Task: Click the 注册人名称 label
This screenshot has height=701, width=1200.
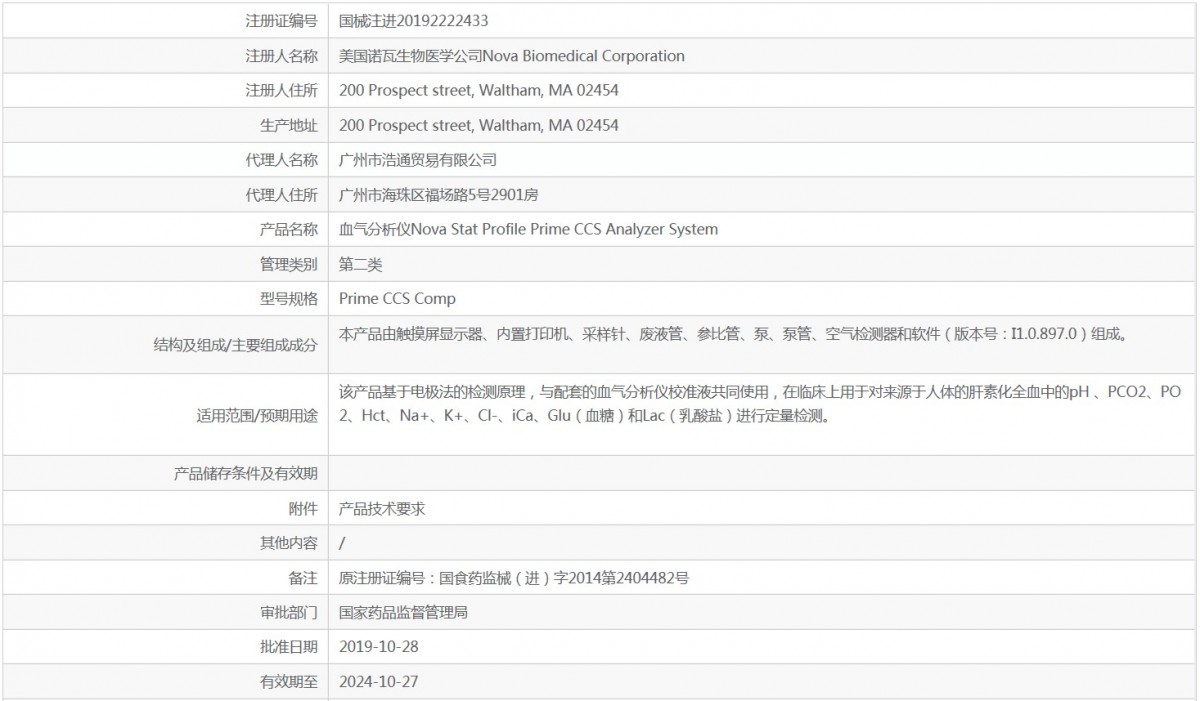Action: point(282,56)
